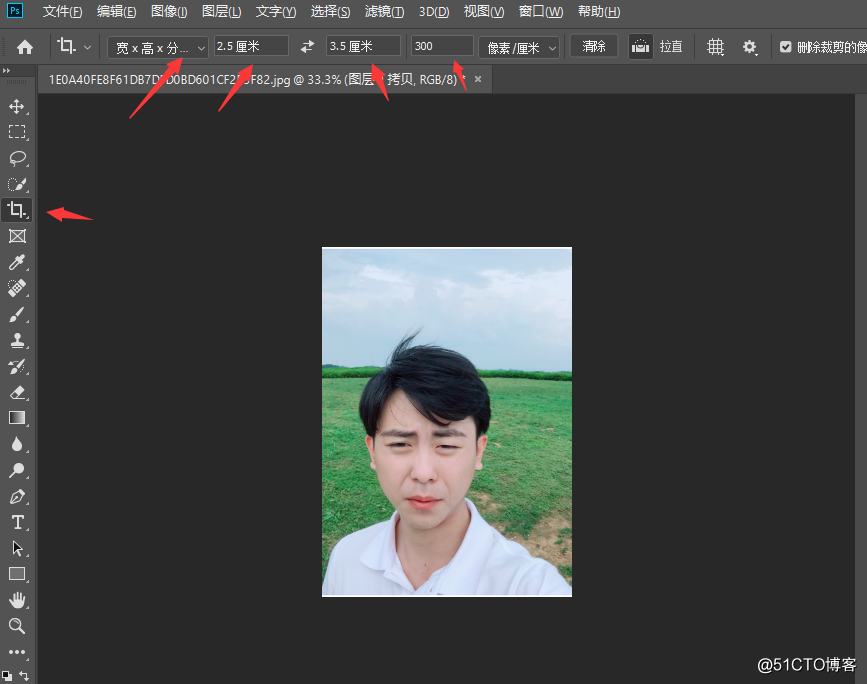This screenshot has width=867, height=684.
Task: Open the Image menu
Action: [x=169, y=12]
